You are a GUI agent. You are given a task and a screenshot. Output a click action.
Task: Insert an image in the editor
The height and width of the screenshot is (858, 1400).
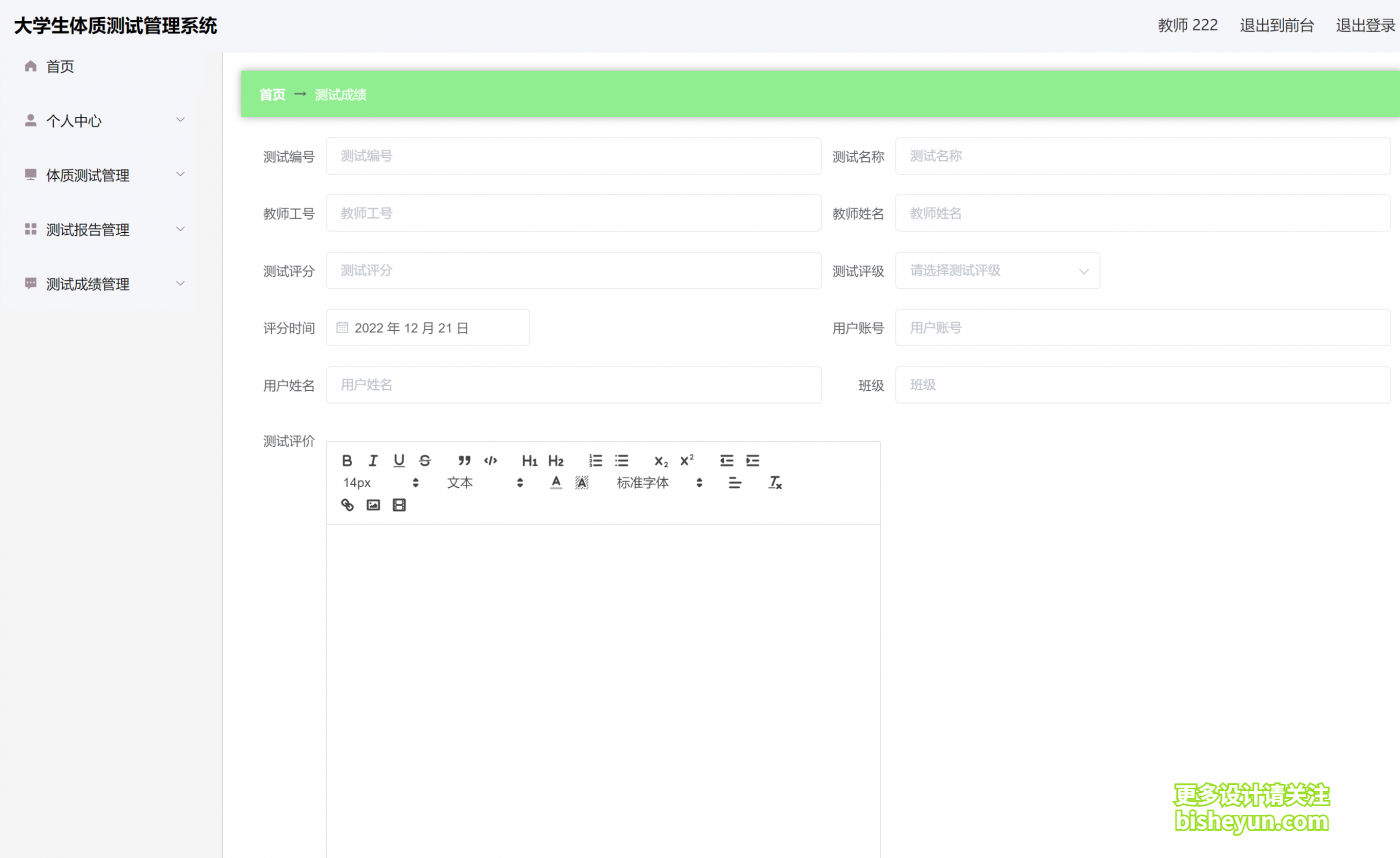373,505
